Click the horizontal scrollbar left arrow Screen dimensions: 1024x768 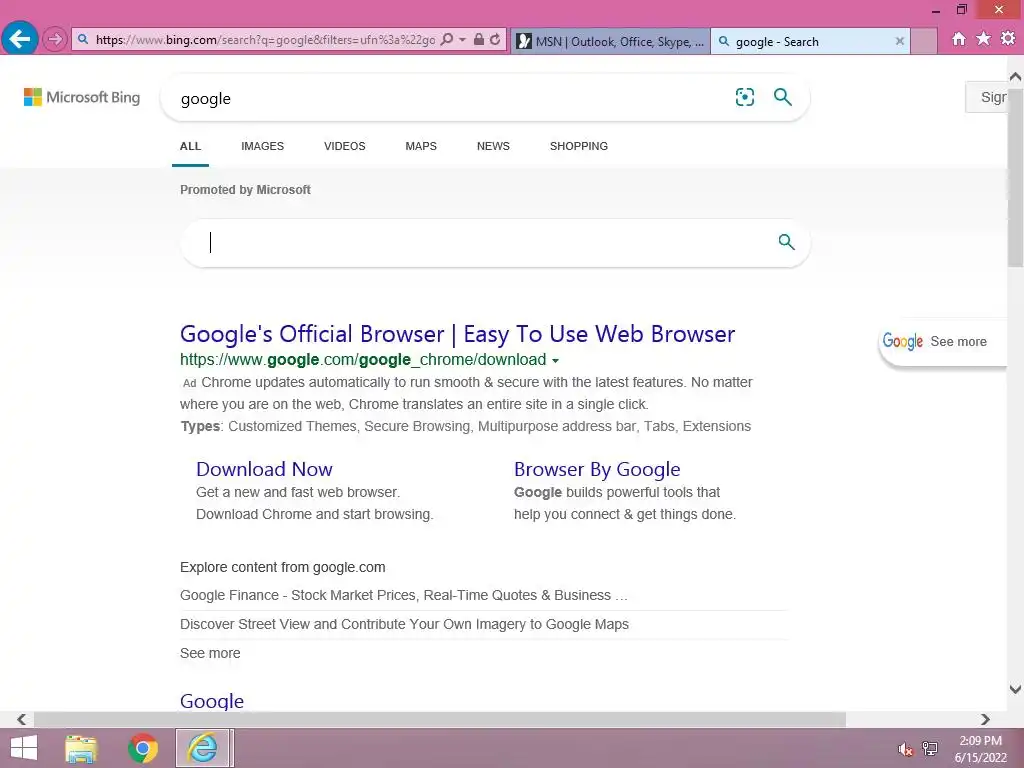tap(22, 720)
